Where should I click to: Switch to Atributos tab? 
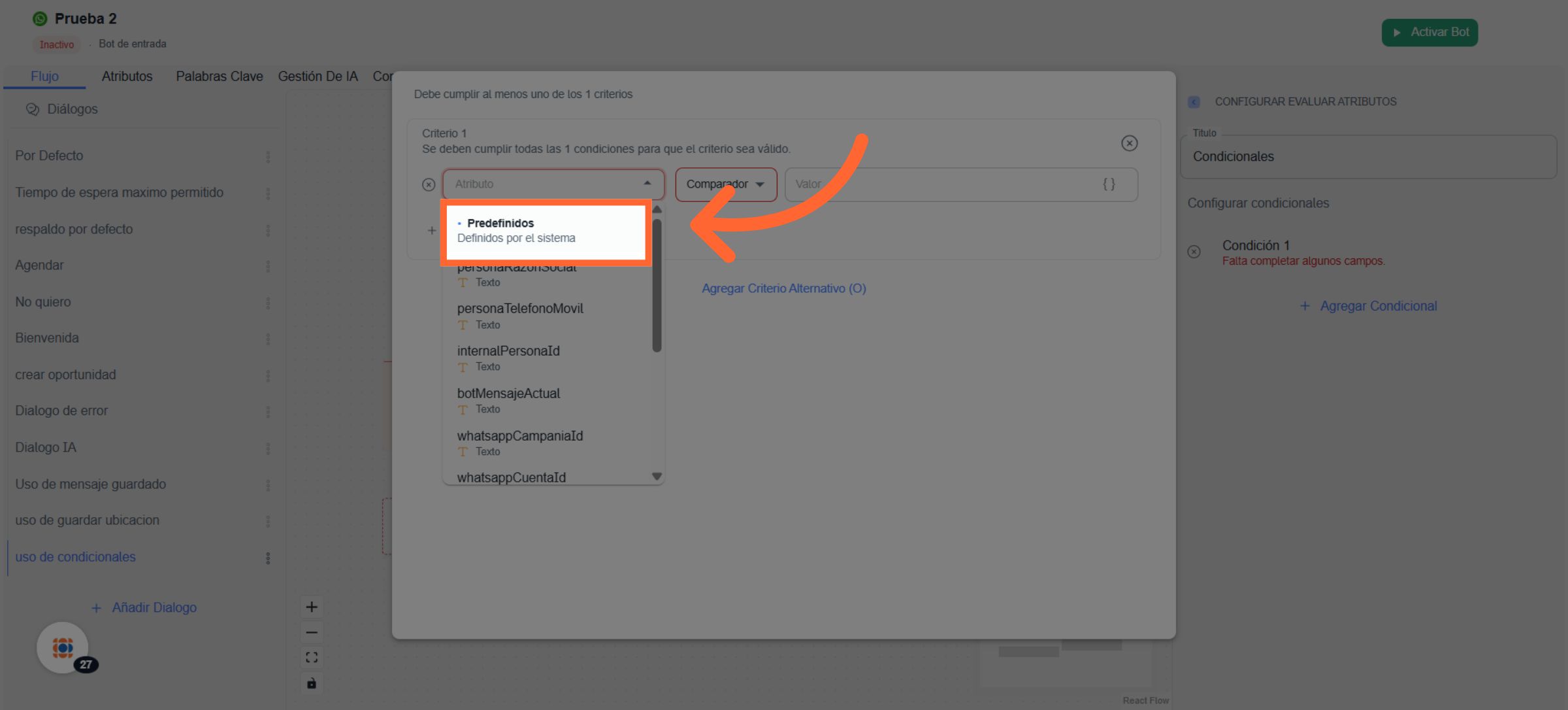[127, 76]
